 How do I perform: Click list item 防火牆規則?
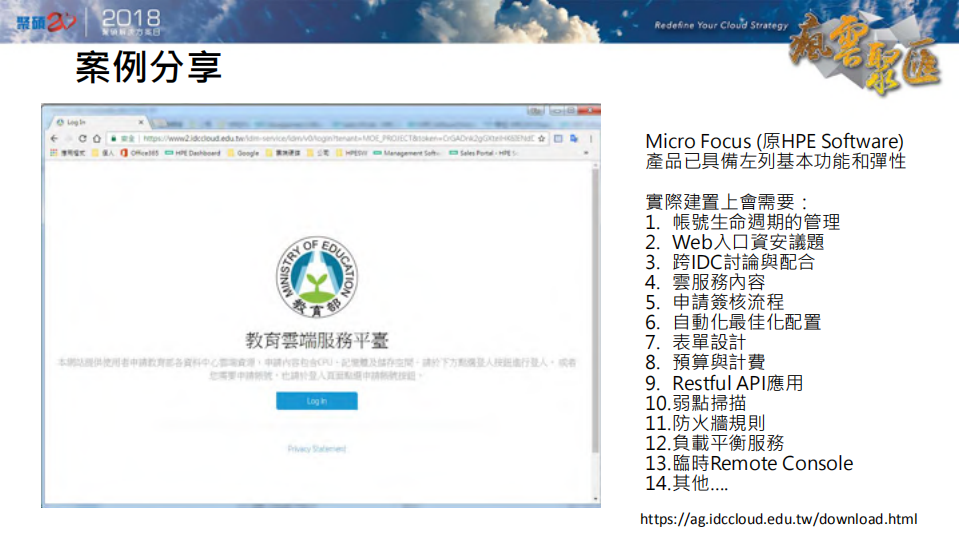click(x=719, y=423)
